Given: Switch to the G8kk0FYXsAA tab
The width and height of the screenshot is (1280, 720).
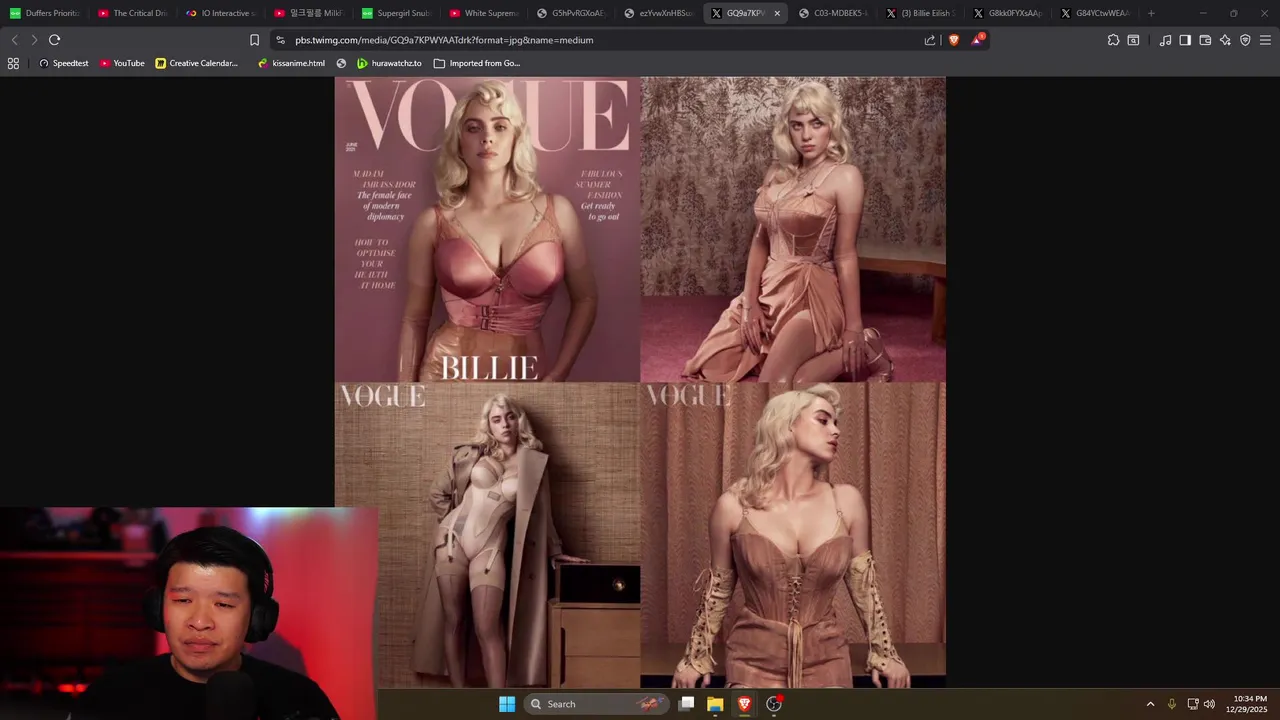Looking at the screenshot, I should 1010,13.
